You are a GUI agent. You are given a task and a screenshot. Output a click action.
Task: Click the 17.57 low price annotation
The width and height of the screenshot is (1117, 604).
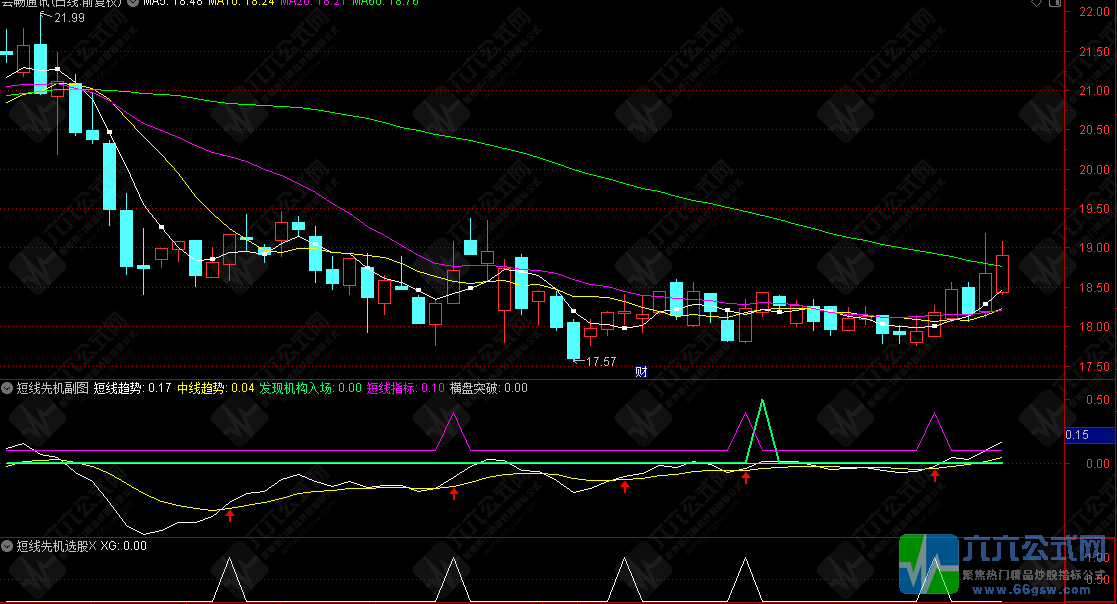[601, 362]
